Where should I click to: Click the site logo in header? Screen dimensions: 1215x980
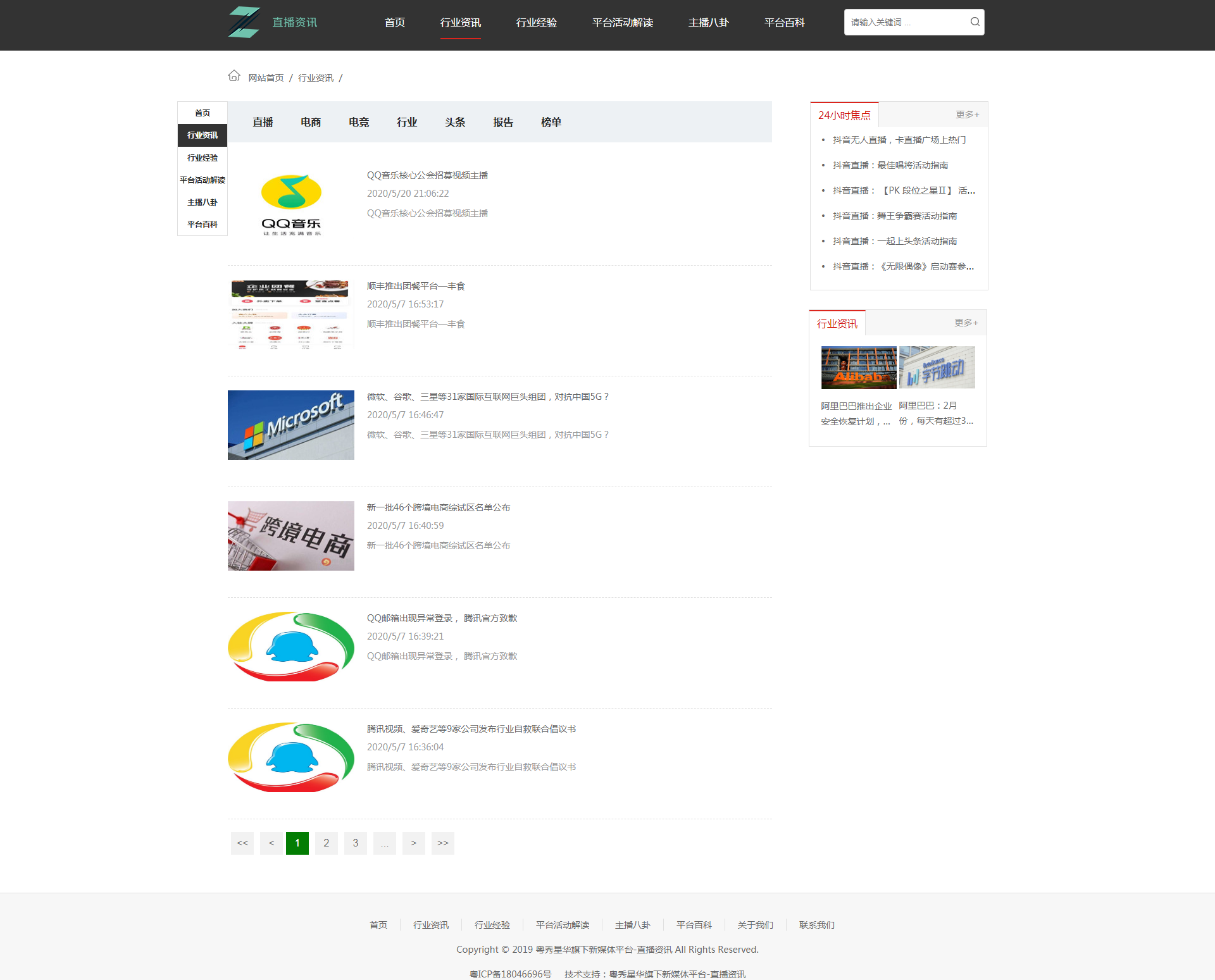pos(244,22)
